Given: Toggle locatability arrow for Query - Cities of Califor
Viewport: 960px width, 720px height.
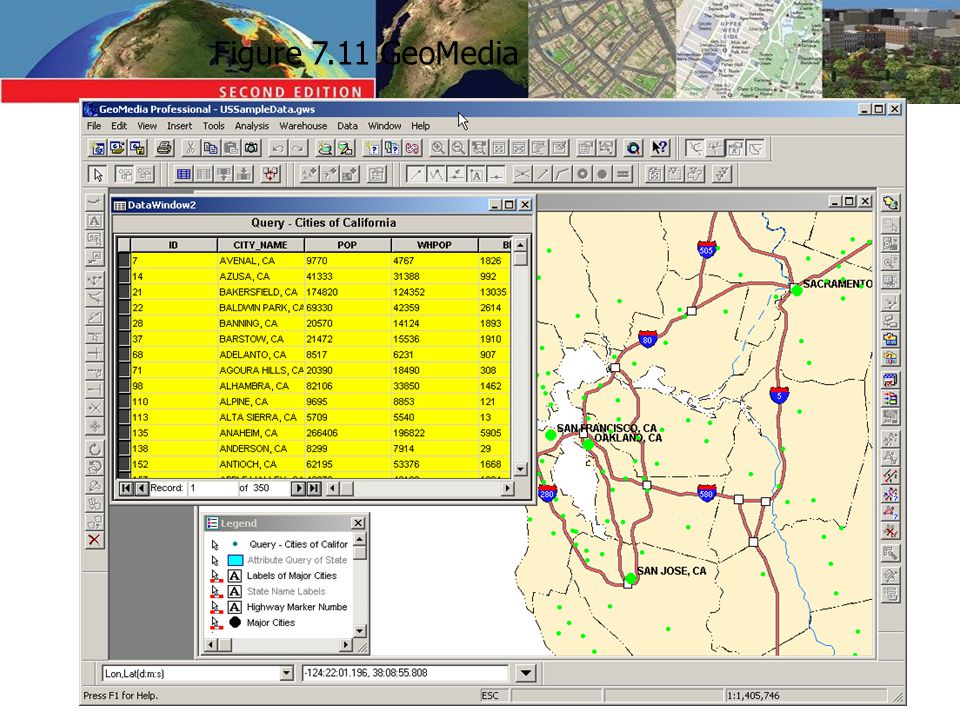Looking at the screenshot, I should point(215,544).
